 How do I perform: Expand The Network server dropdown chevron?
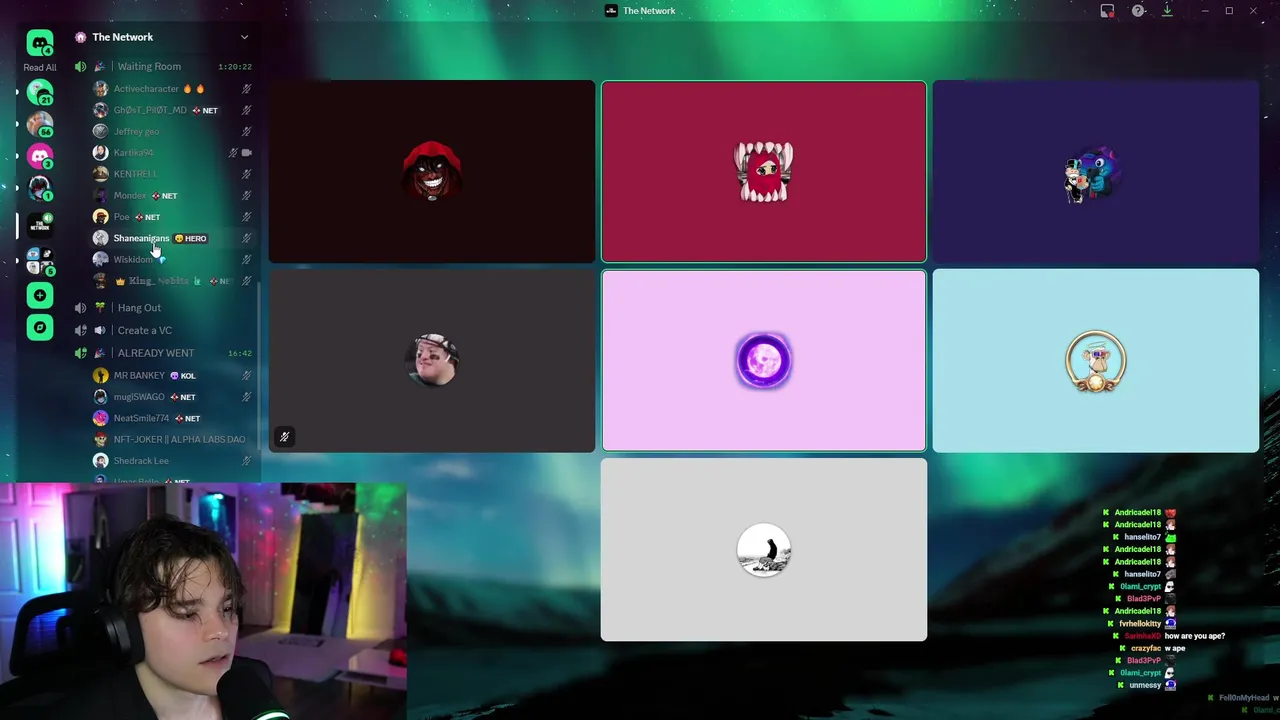(244, 37)
